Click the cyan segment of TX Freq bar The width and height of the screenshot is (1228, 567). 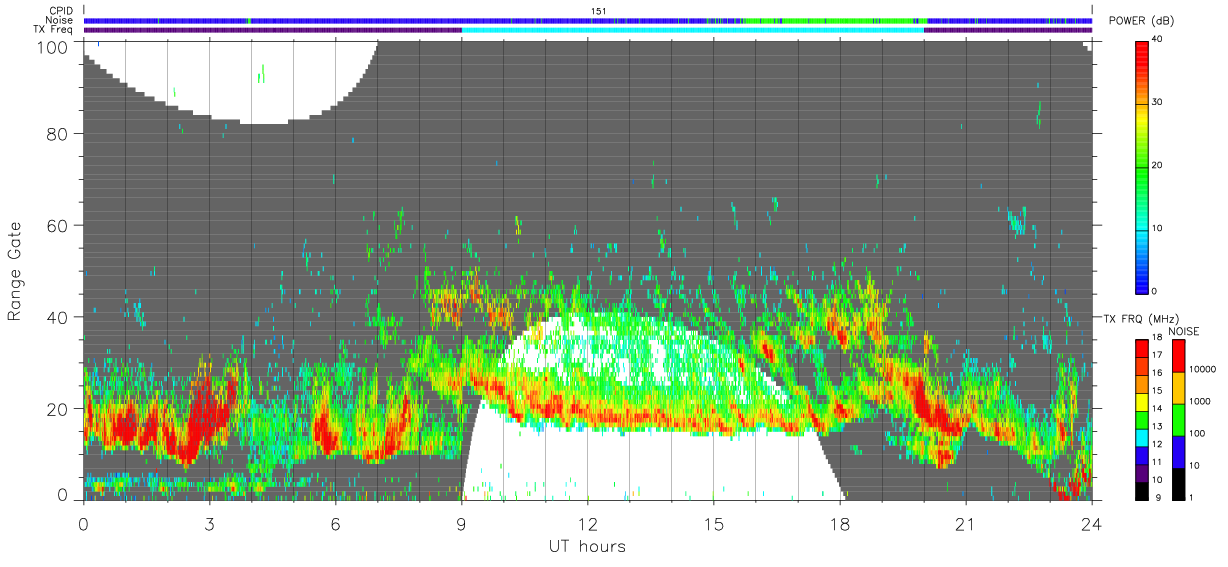[x=693, y=30]
